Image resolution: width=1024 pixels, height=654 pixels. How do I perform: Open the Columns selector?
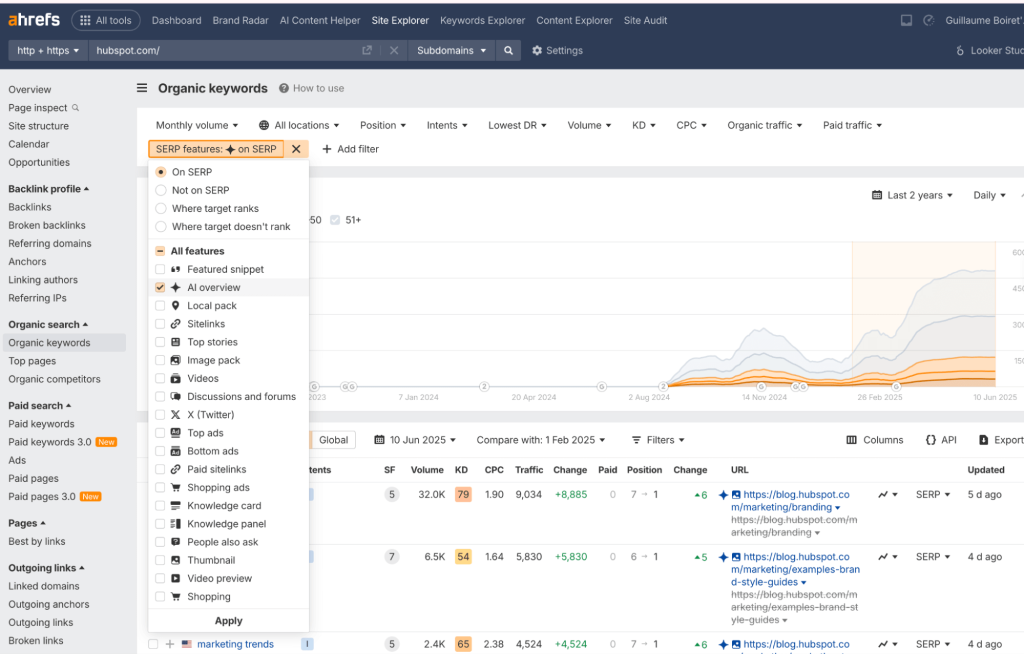click(x=874, y=440)
